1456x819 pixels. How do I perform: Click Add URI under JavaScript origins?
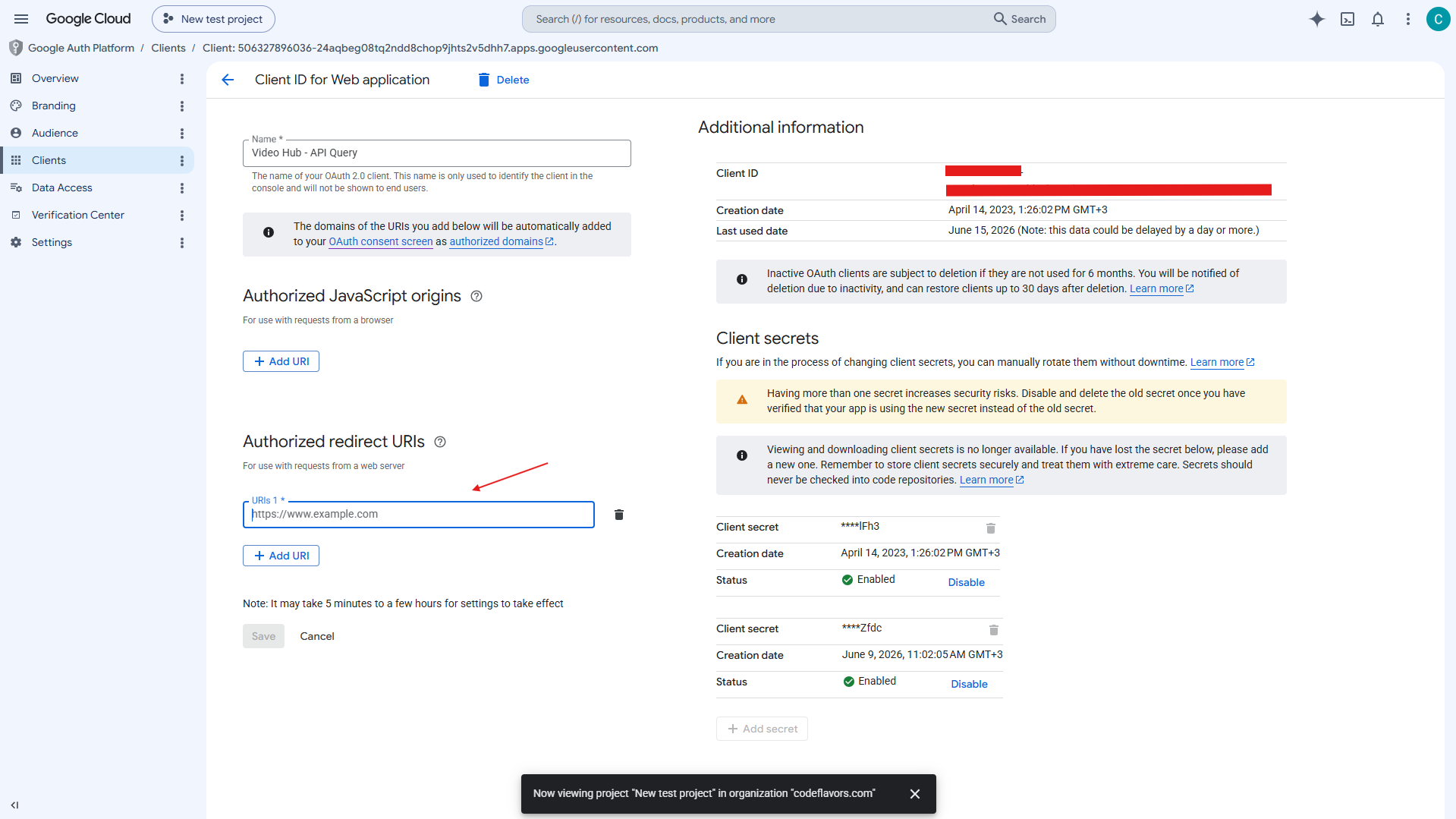(281, 361)
